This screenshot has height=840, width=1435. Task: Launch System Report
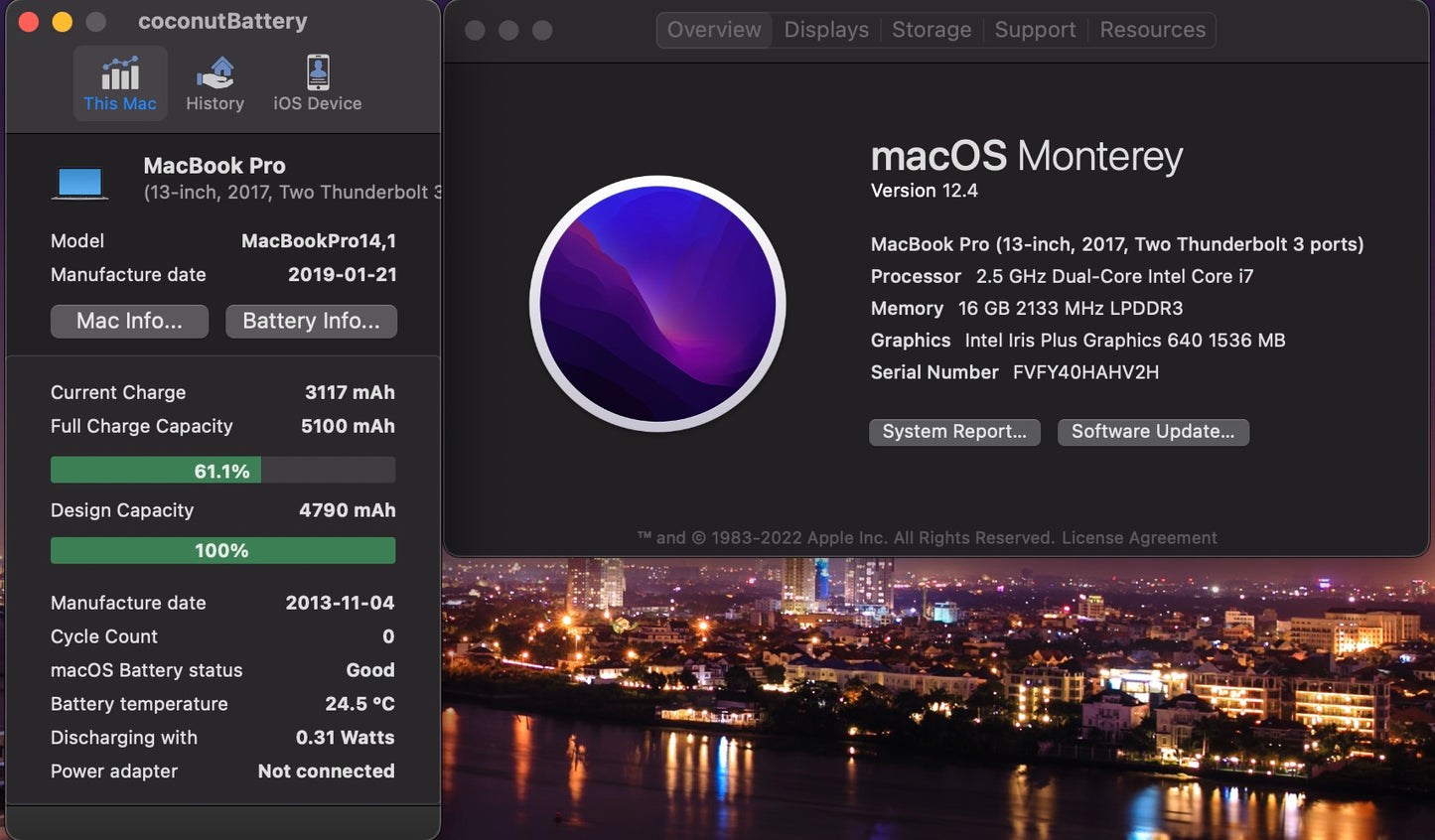[953, 432]
